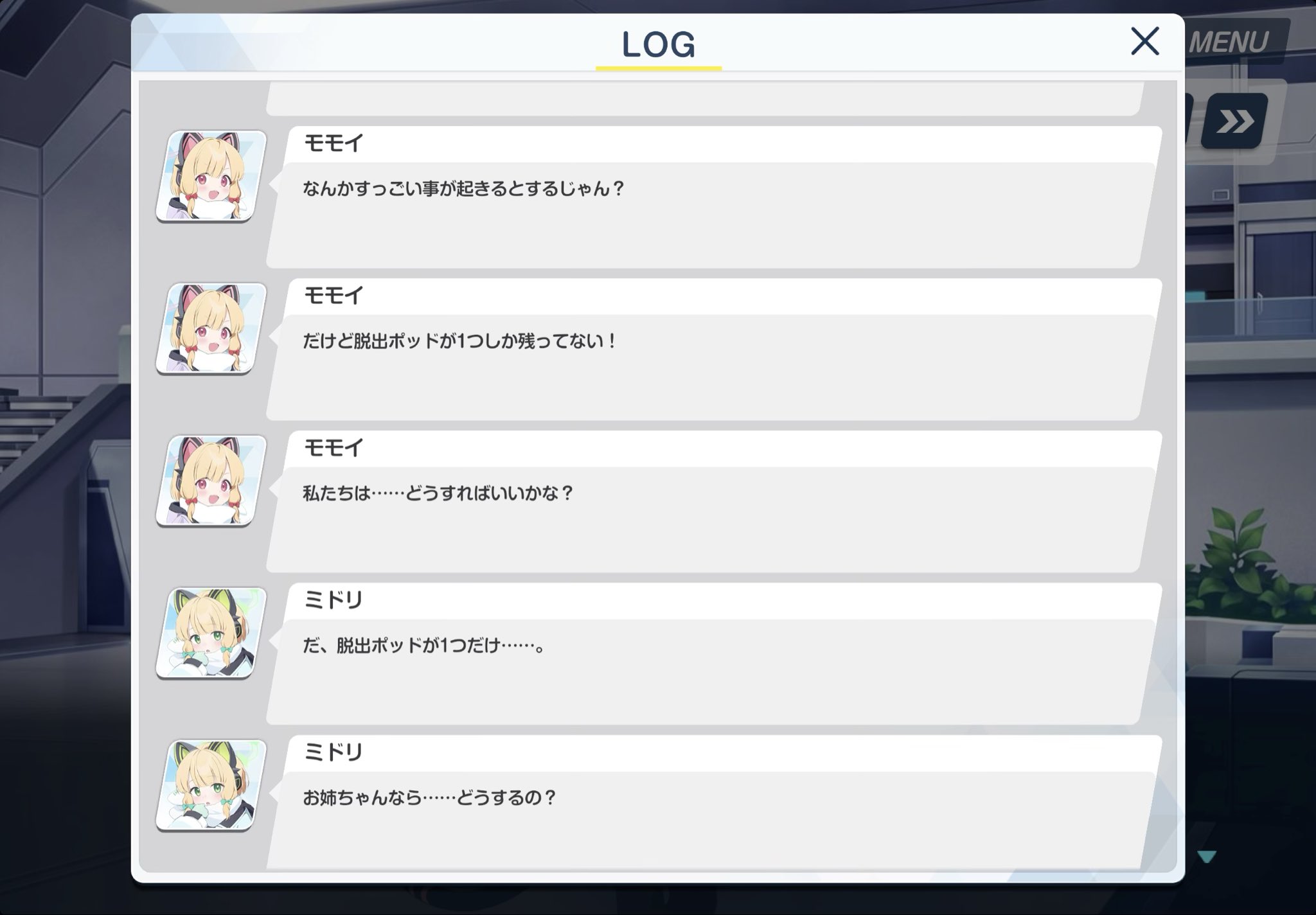The height and width of the screenshot is (915, 1316).
Task: Click Momoi's avatar beside escape pod message
Action: pos(211,328)
